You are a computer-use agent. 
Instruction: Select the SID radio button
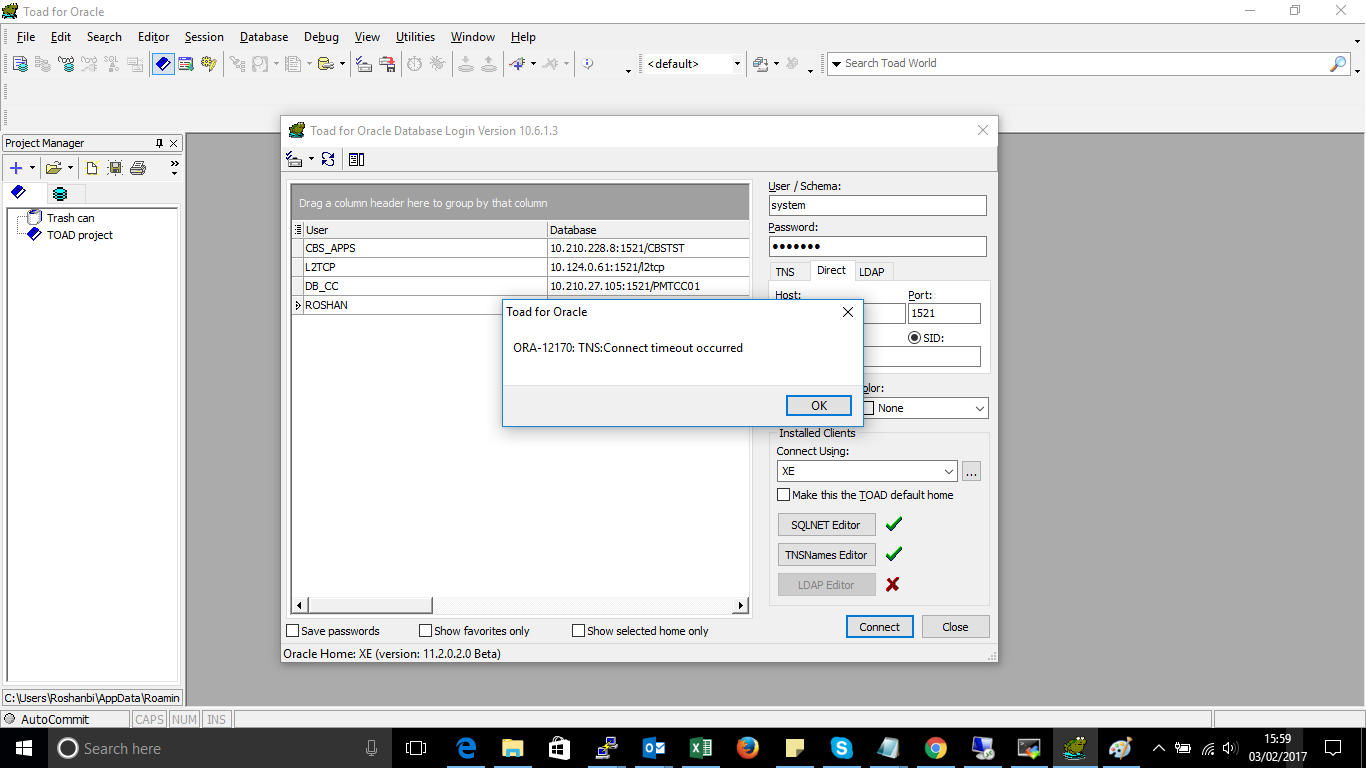tap(914, 338)
